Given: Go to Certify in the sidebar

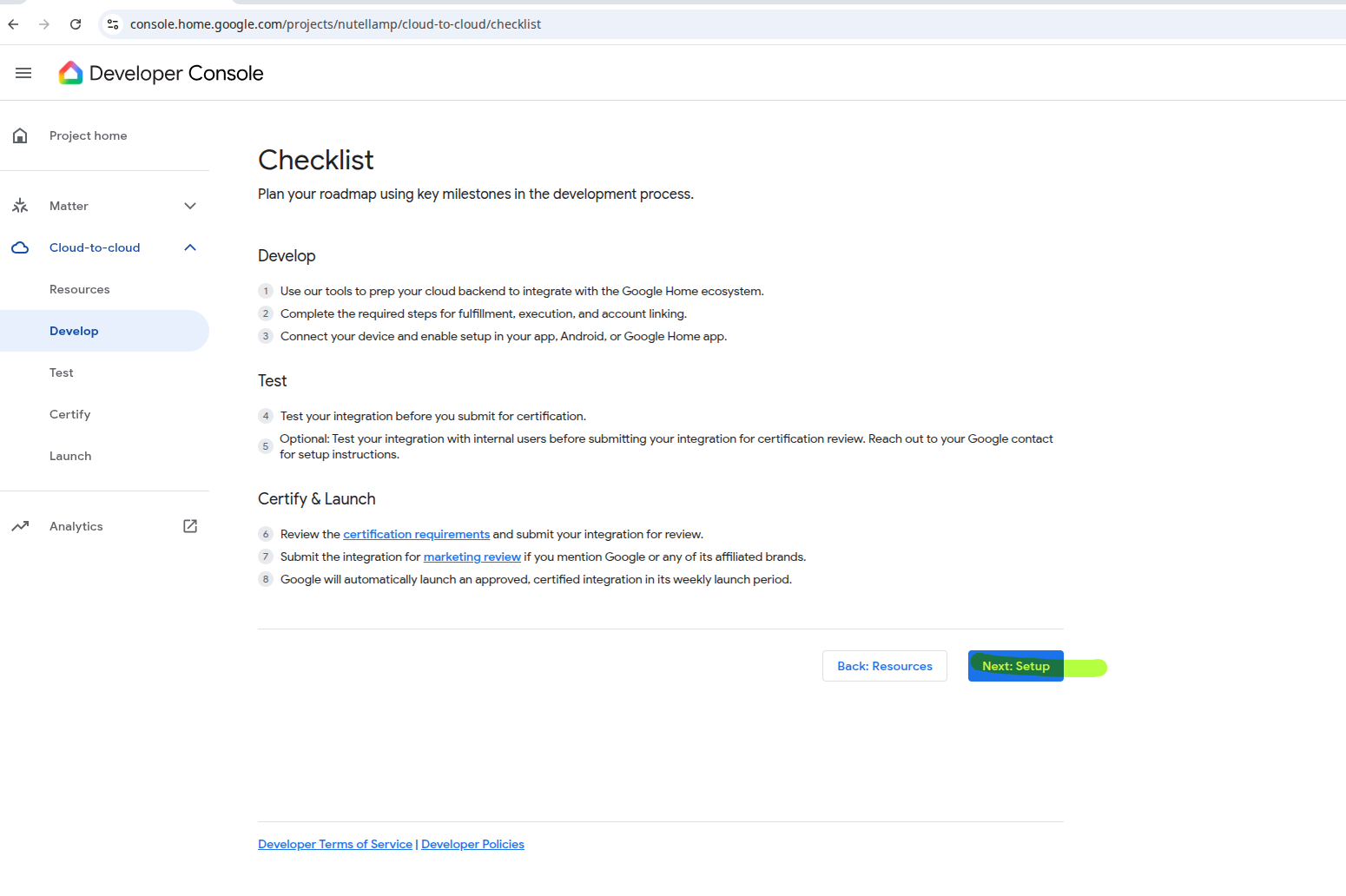Looking at the screenshot, I should click(x=70, y=415).
